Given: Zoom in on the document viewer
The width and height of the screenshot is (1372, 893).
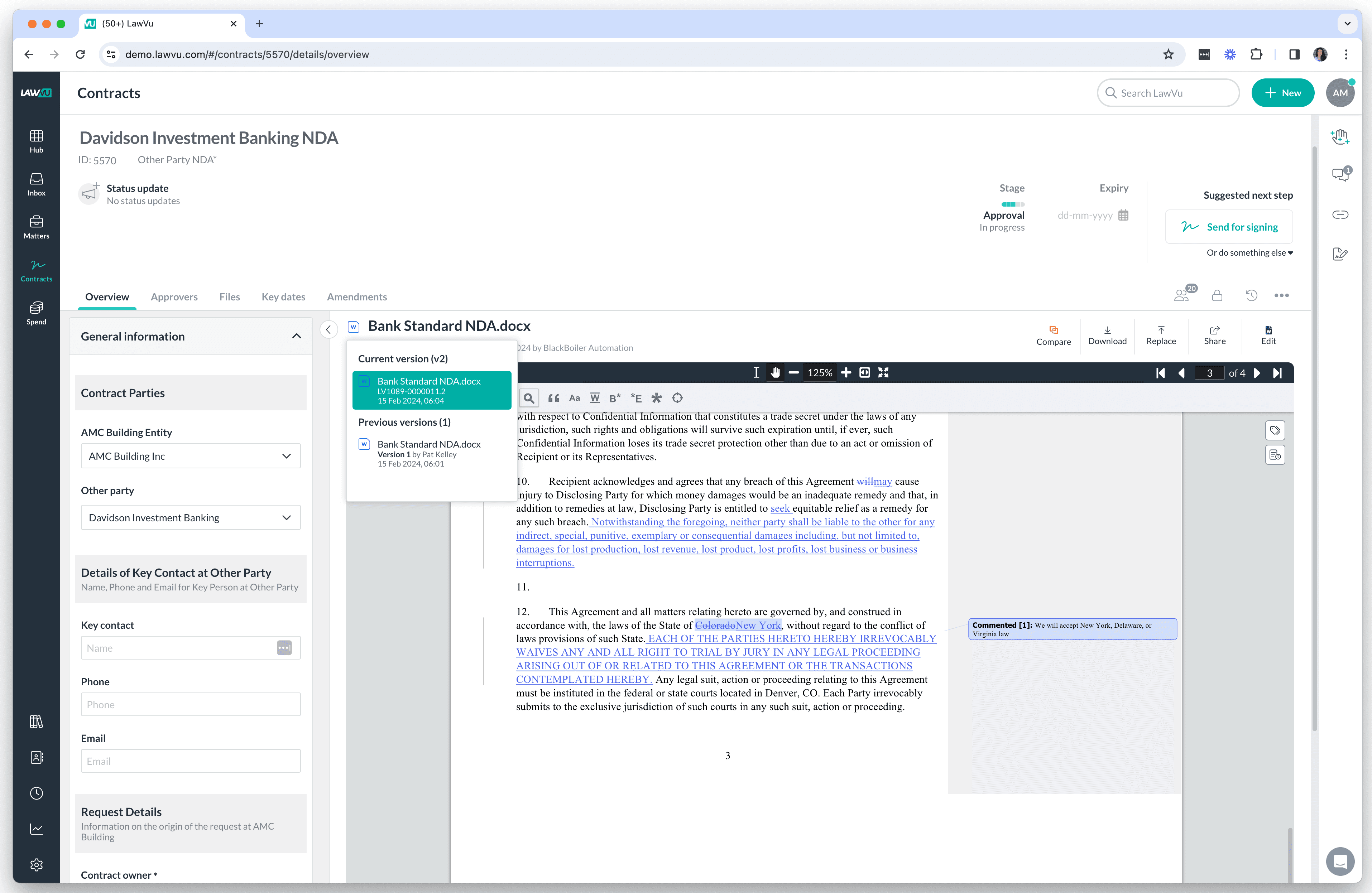Looking at the screenshot, I should [x=846, y=373].
